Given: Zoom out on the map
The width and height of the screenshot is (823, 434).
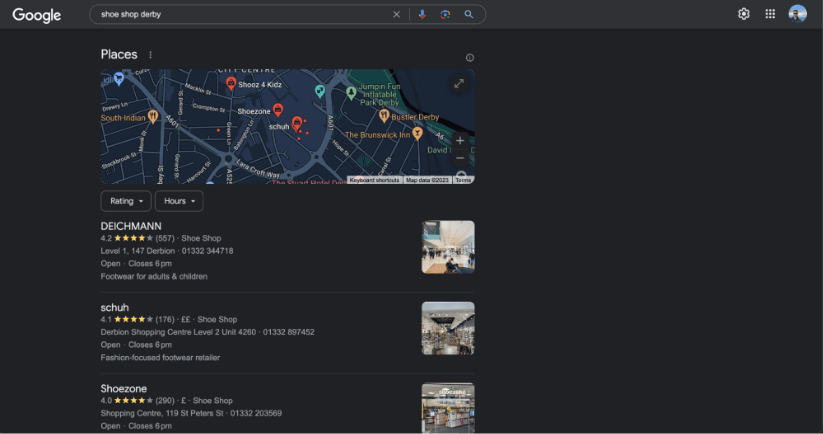Looking at the screenshot, I should 460,158.
